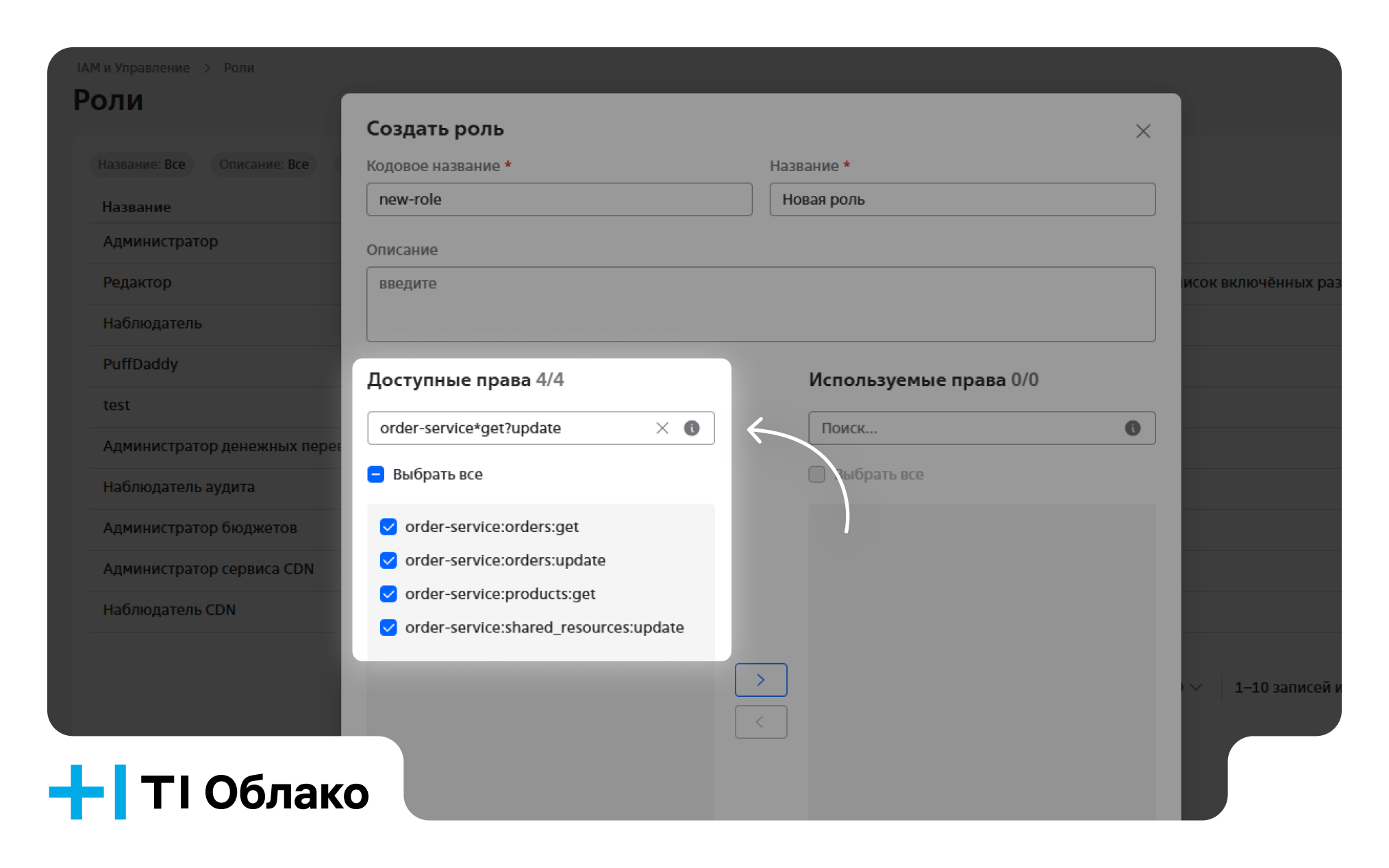Click the Описание text area

[x=760, y=304]
